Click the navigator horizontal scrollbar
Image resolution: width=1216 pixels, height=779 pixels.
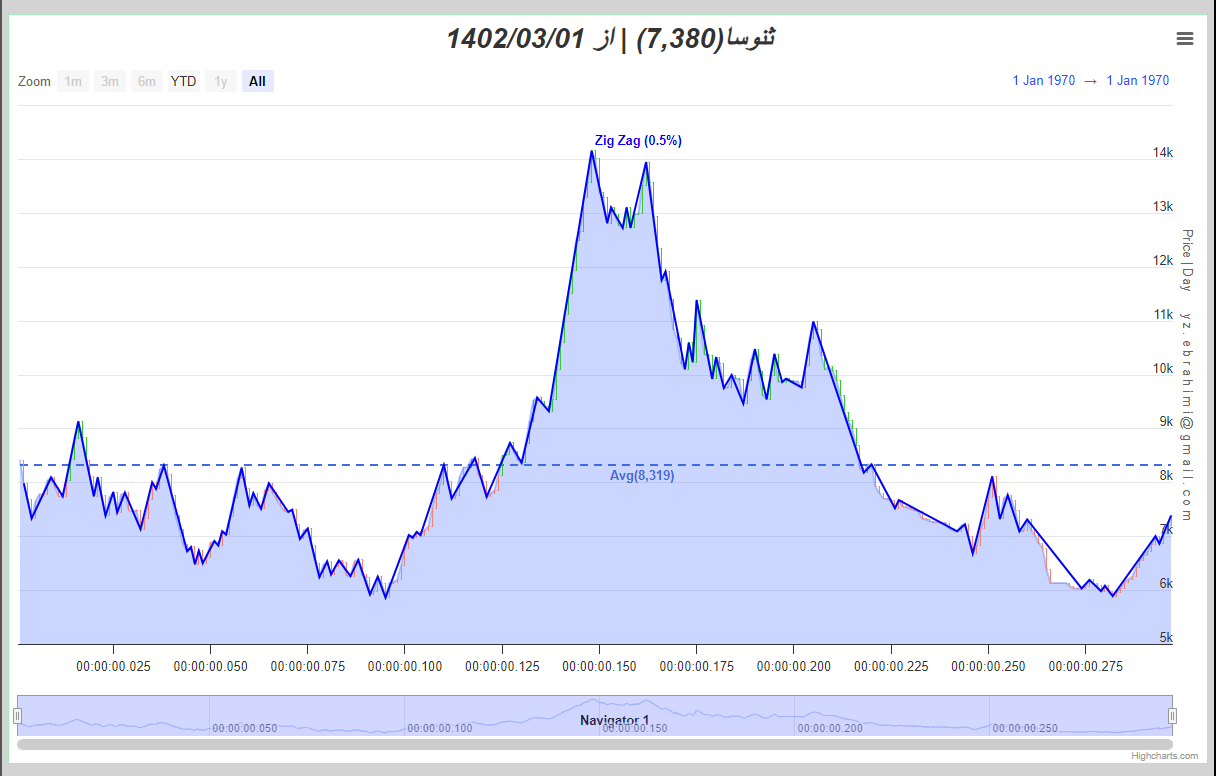pyautogui.click(x=595, y=744)
